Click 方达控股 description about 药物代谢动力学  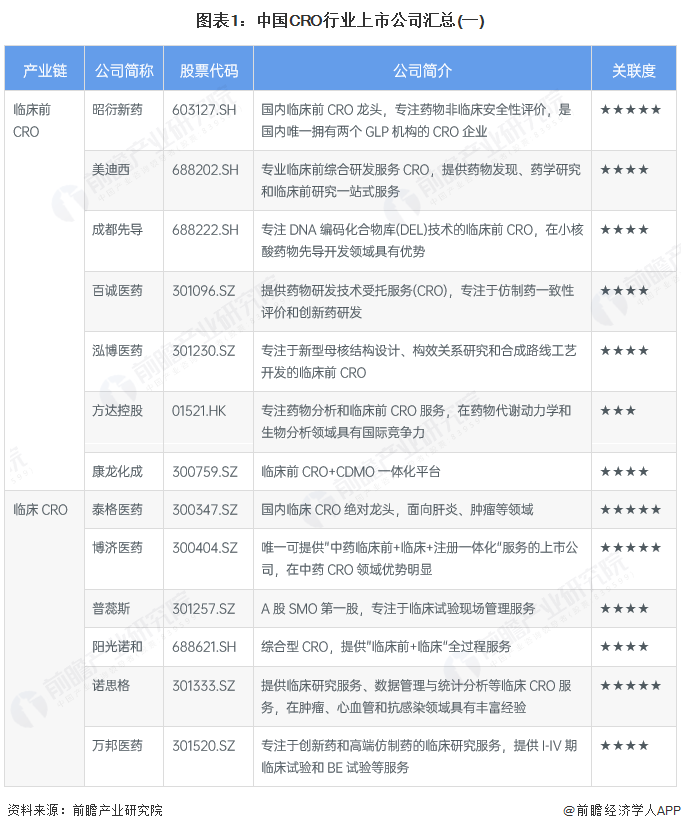(416, 421)
